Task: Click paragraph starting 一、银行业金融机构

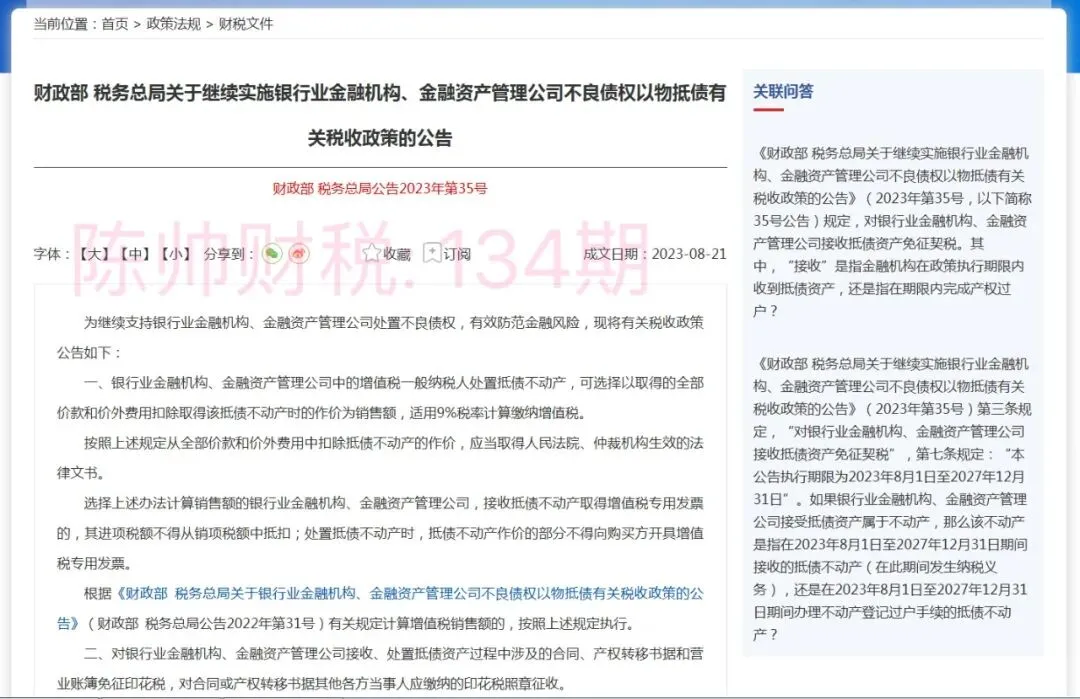Action: pyautogui.click(x=380, y=397)
